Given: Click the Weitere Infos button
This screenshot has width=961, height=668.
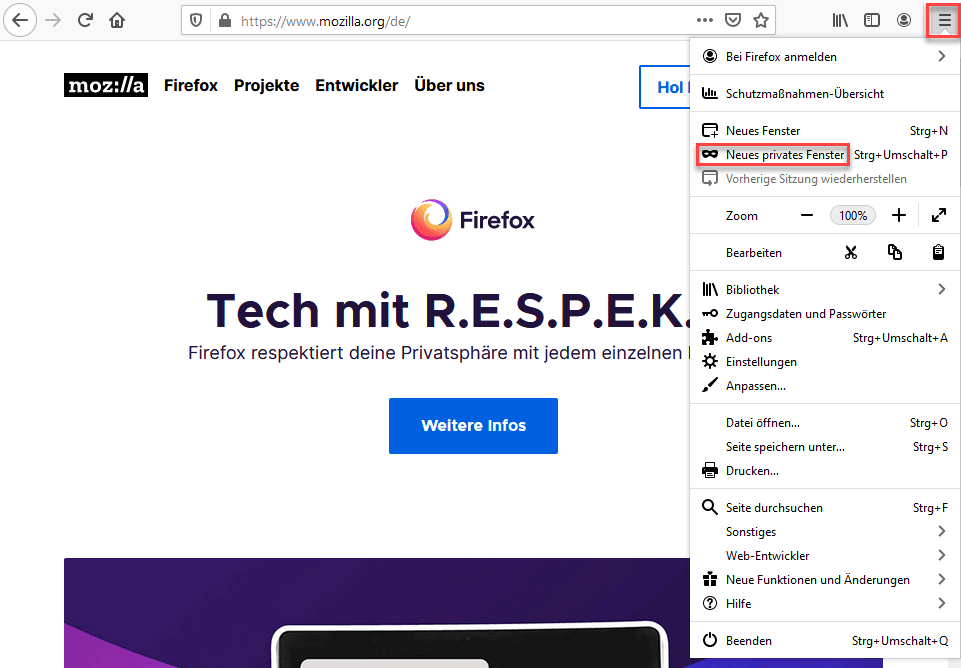Looking at the screenshot, I should pos(473,426).
